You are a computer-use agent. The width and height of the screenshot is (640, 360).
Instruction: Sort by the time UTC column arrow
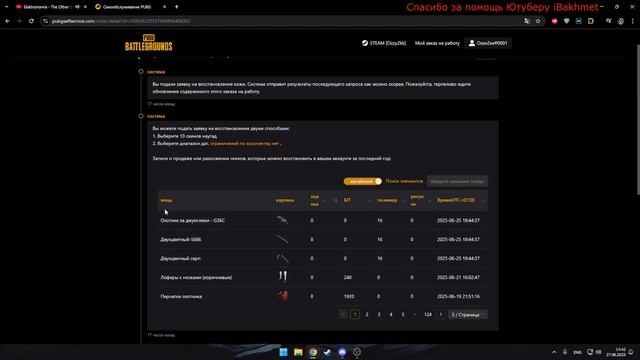click(x=483, y=200)
